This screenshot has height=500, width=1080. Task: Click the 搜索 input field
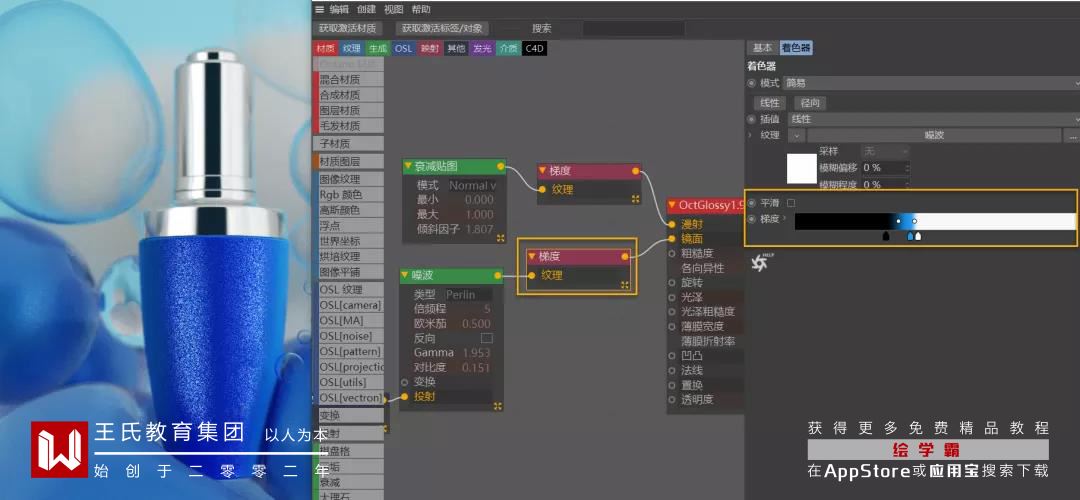(x=634, y=28)
